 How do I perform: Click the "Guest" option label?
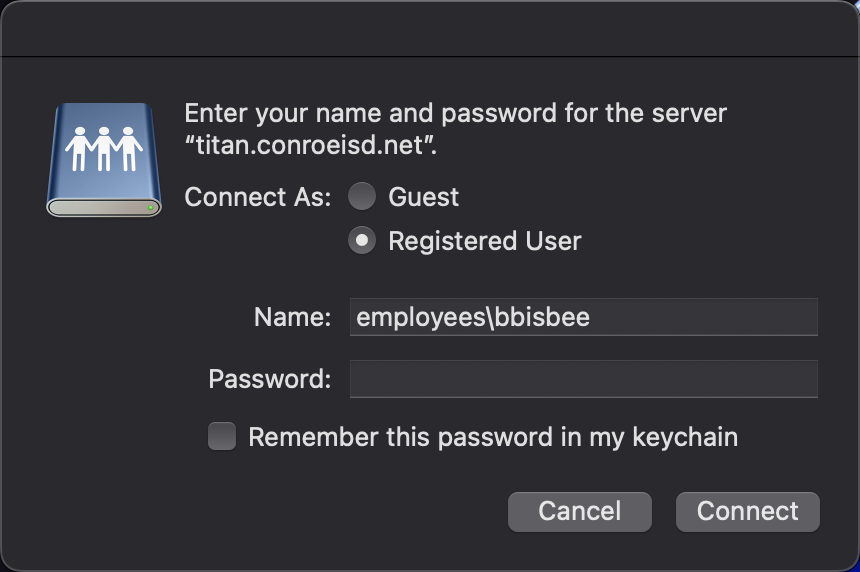424,197
